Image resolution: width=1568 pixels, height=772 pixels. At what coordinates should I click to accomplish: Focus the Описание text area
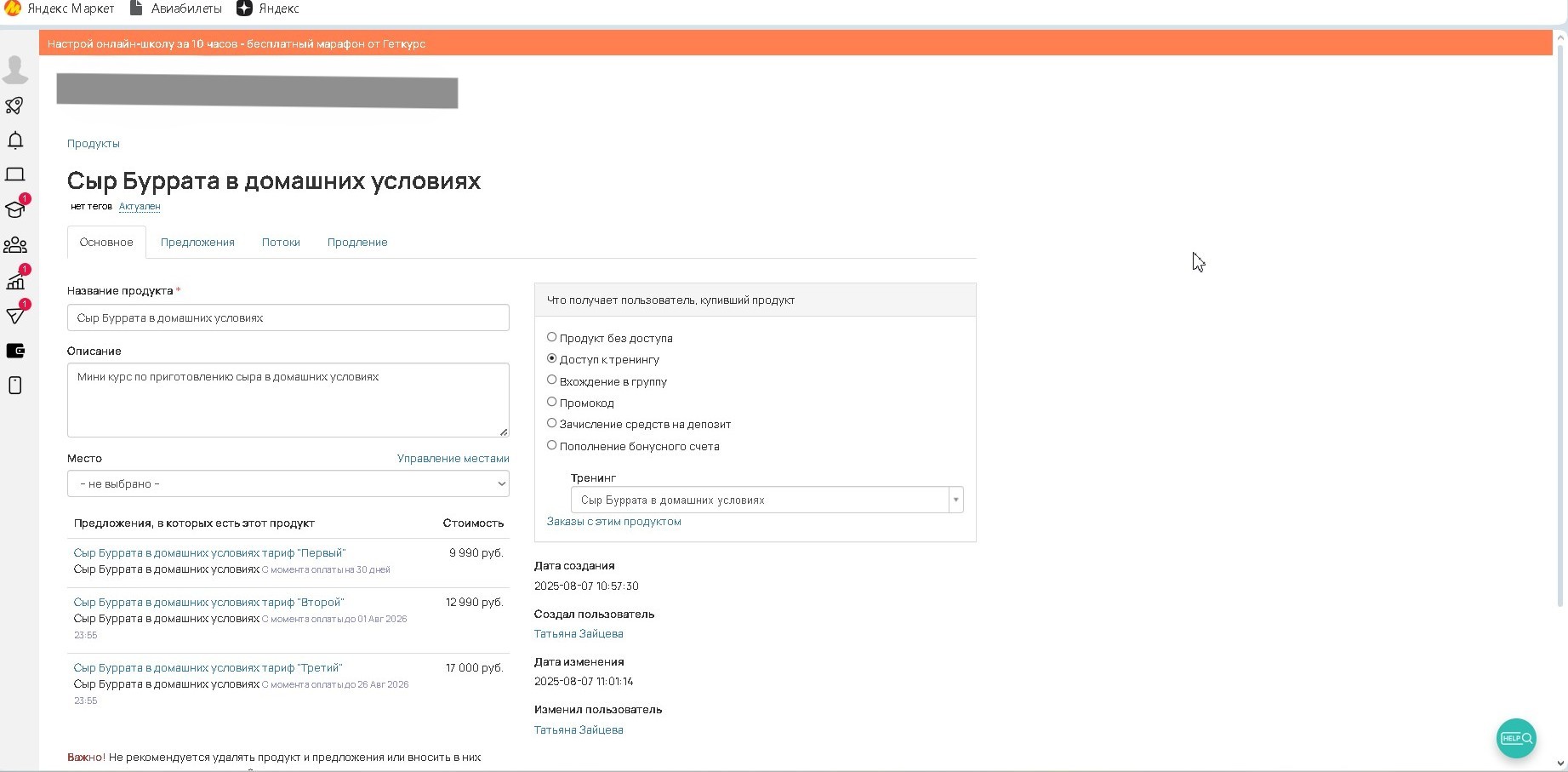(x=288, y=400)
